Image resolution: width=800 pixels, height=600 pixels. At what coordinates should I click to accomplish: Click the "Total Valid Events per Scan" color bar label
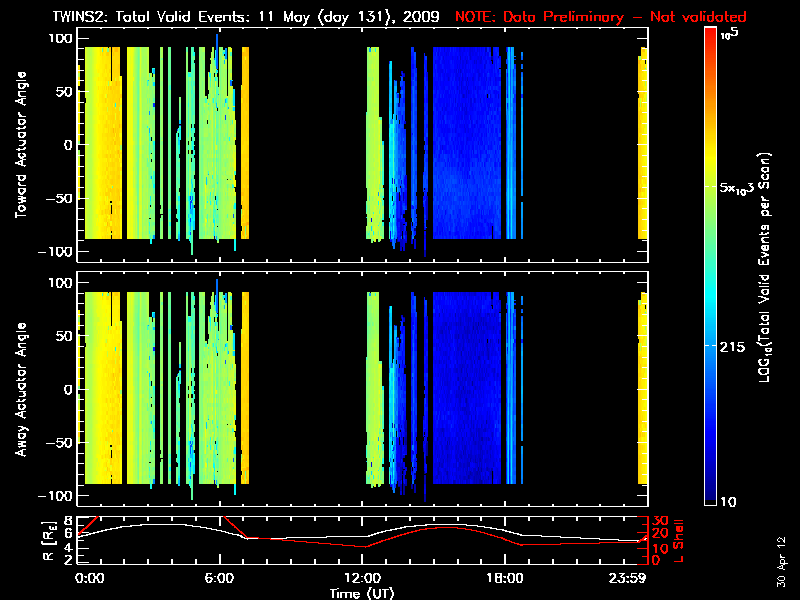click(x=766, y=270)
